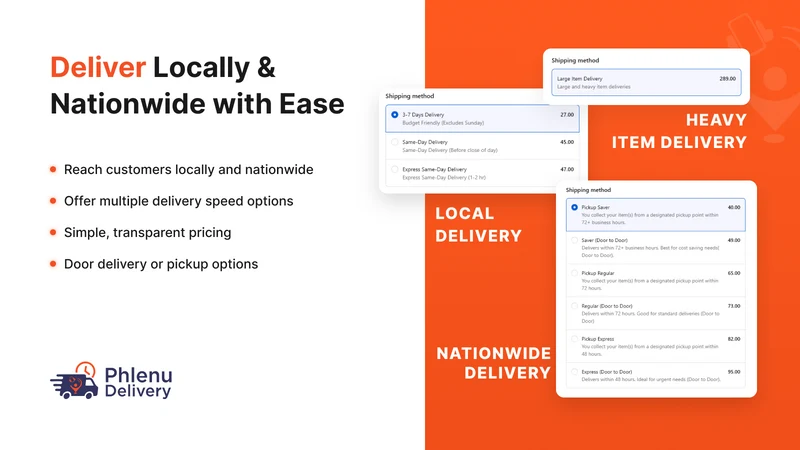Click the 'HEAVY ITEM DELIVERY' label
The height and width of the screenshot is (450, 800).
point(679,131)
